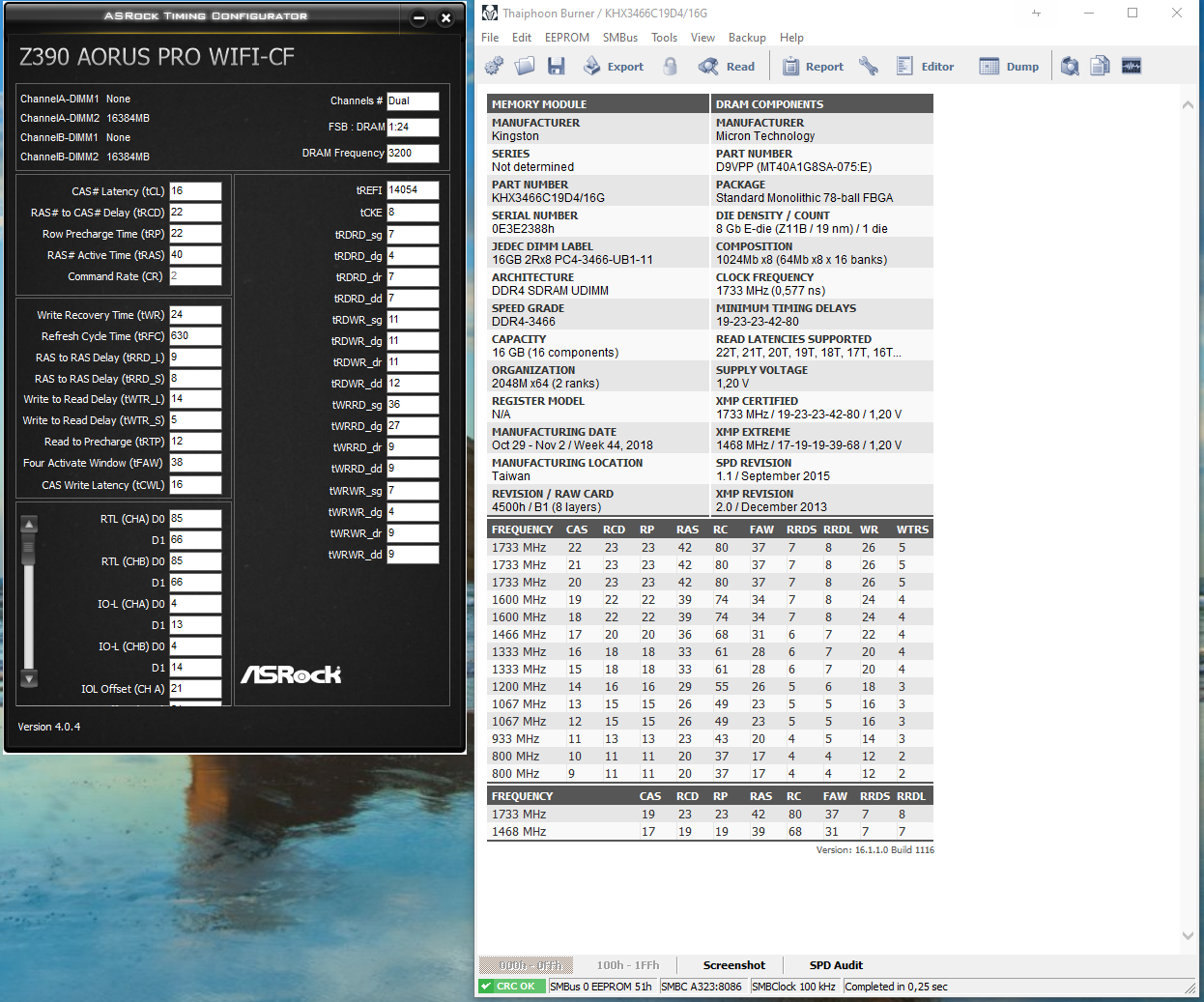Open the Editor from toolbar
The height and width of the screenshot is (1002, 1204).
pos(925,66)
